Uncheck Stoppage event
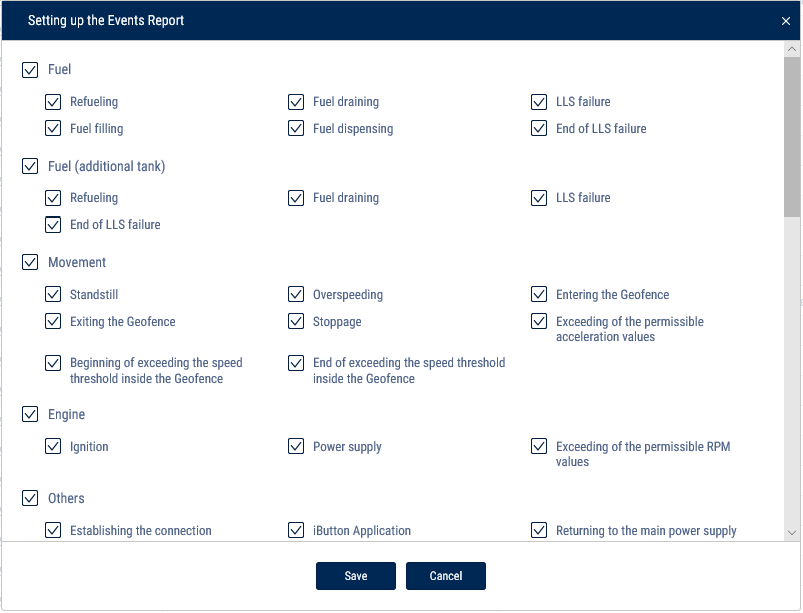Screen dimensions: 803x613 (295, 321)
